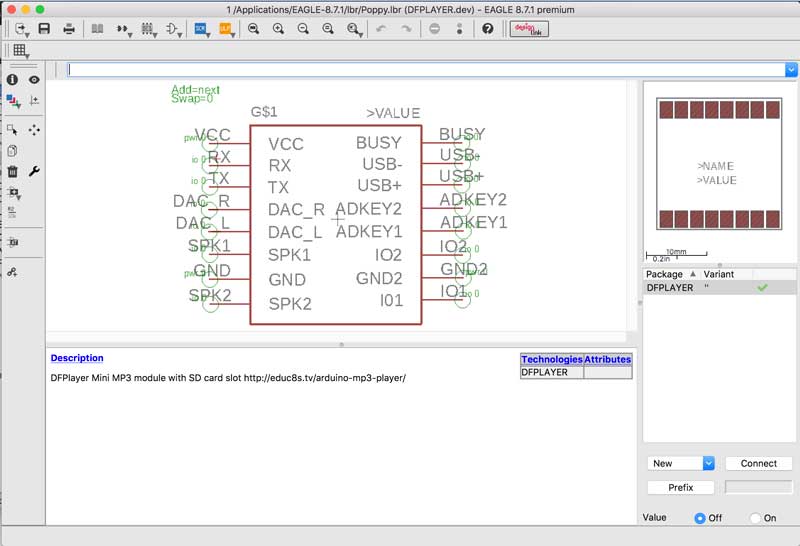800x546 pixels.
Task: Click the Variant column header
Action: (x=718, y=274)
